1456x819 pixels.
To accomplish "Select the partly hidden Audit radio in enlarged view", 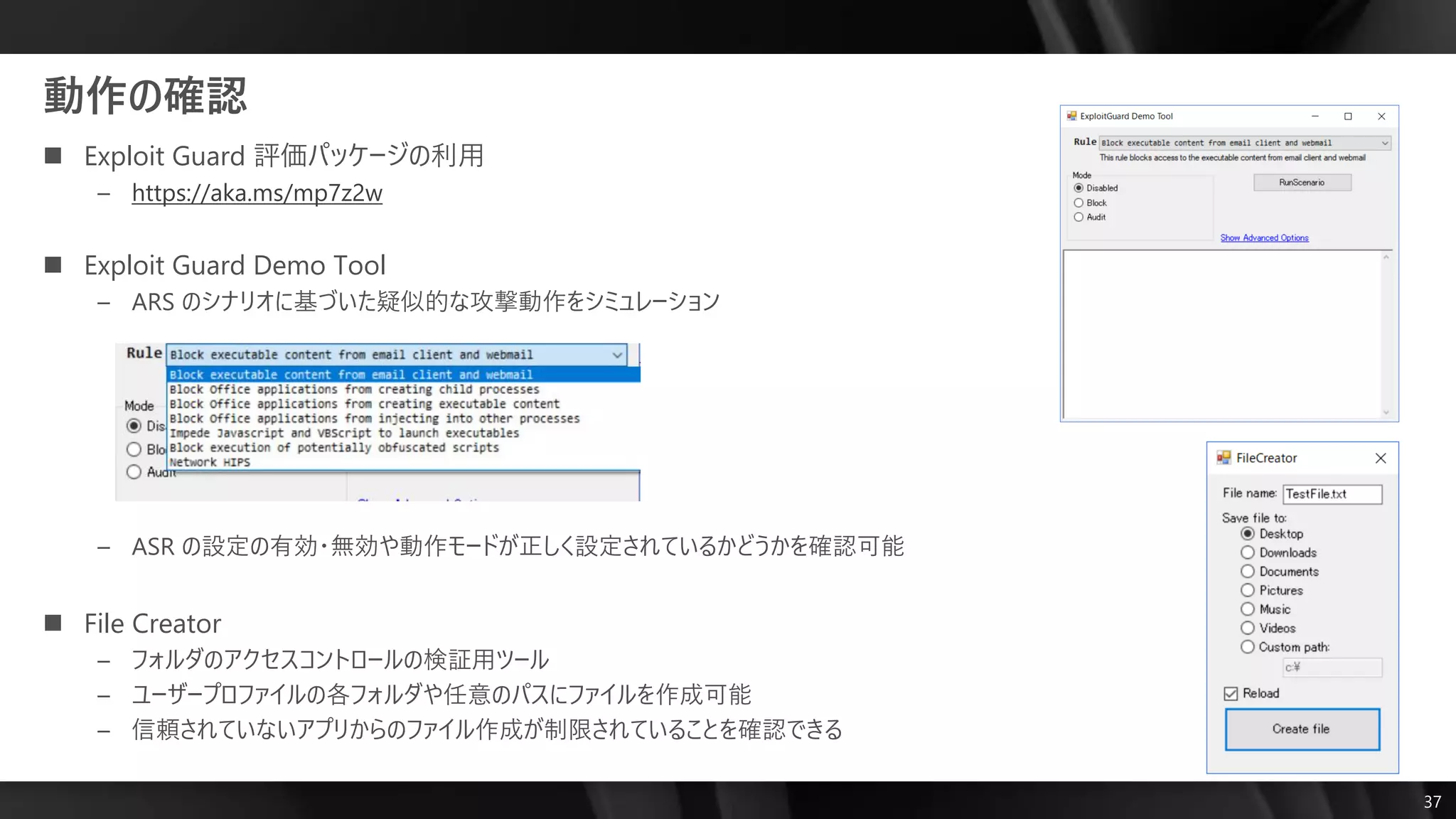I will [134, 472].
